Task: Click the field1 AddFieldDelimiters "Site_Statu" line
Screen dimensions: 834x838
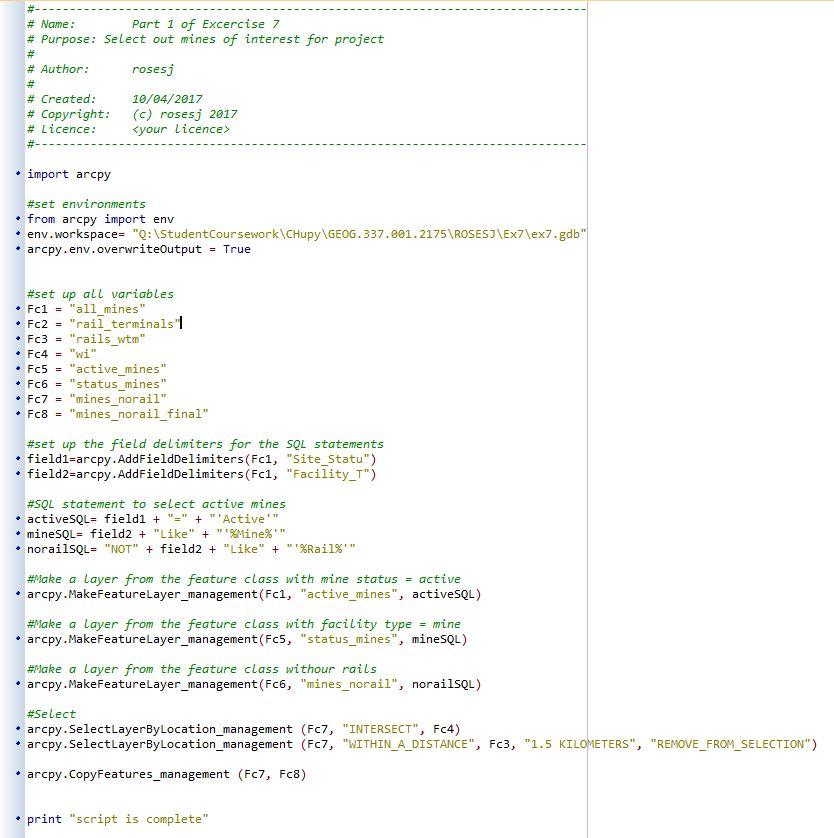Action: click(x=201, y=459)
